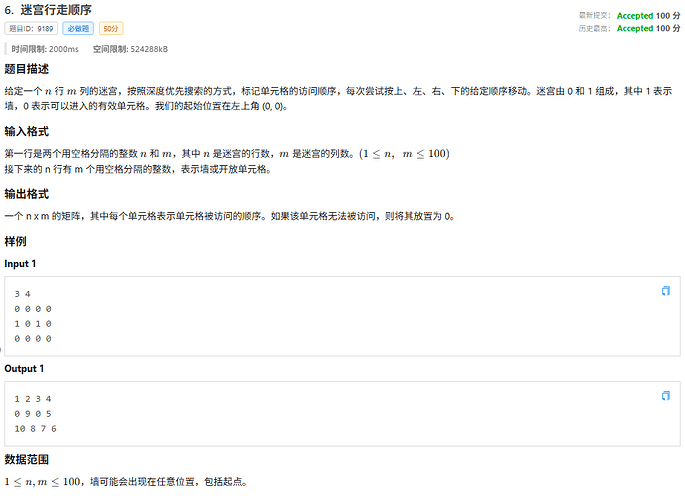Click the 最新提交 label
The height and width of the screenshot is (500, 685).
pyautogui.click(x=595, y=16)
